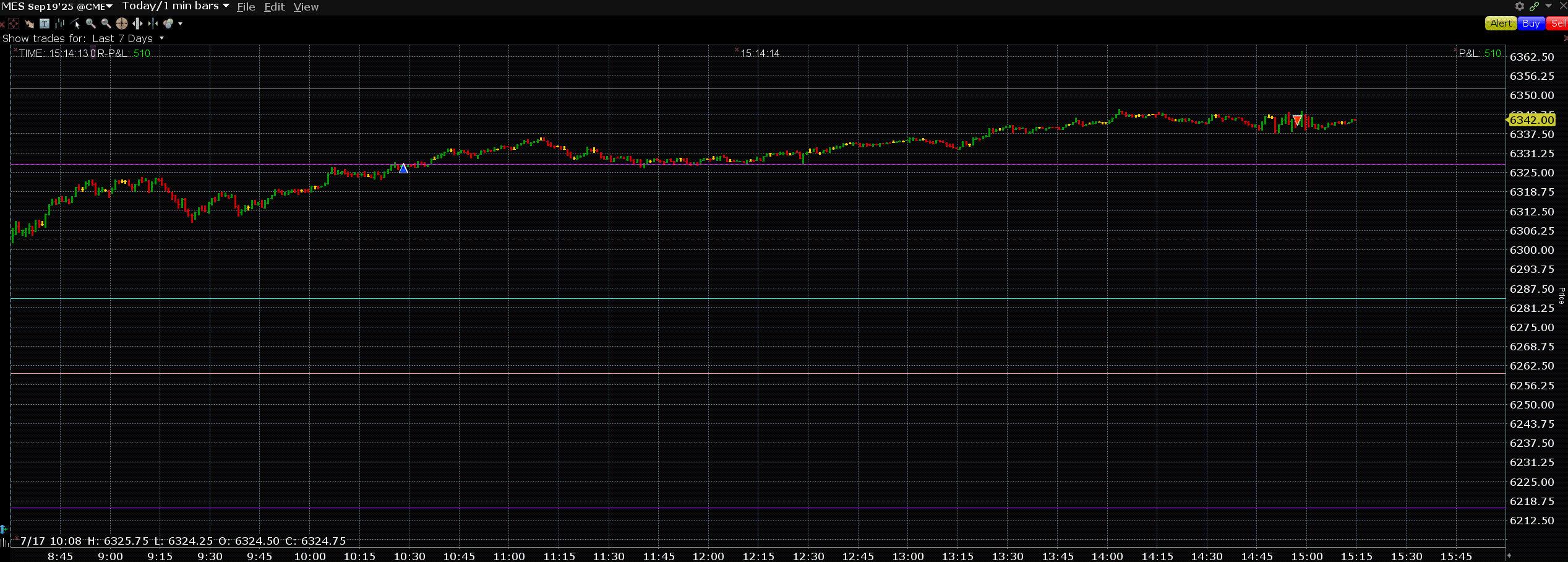Click the red Sell button
Screen dimensions: 1568x562
point(1557,24)
